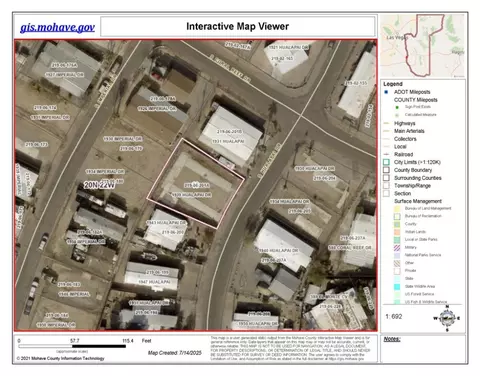Click the Local roads legend label
This screenshot has width=480, height=376.
point(400,147)
